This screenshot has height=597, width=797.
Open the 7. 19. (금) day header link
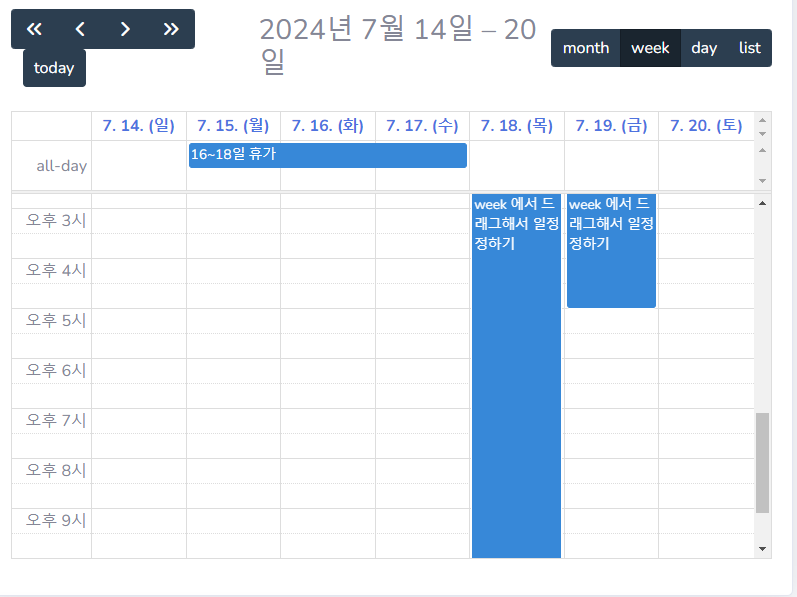coord(611,125)
